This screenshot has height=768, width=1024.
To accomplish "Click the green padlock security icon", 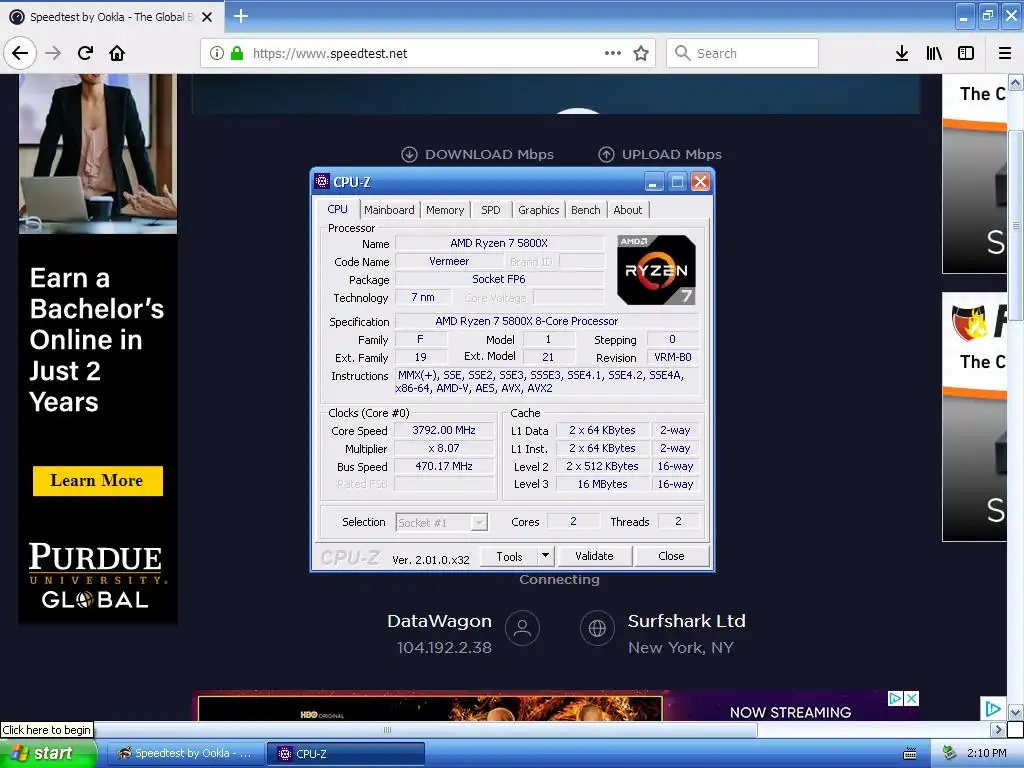I will pos(237,53).
